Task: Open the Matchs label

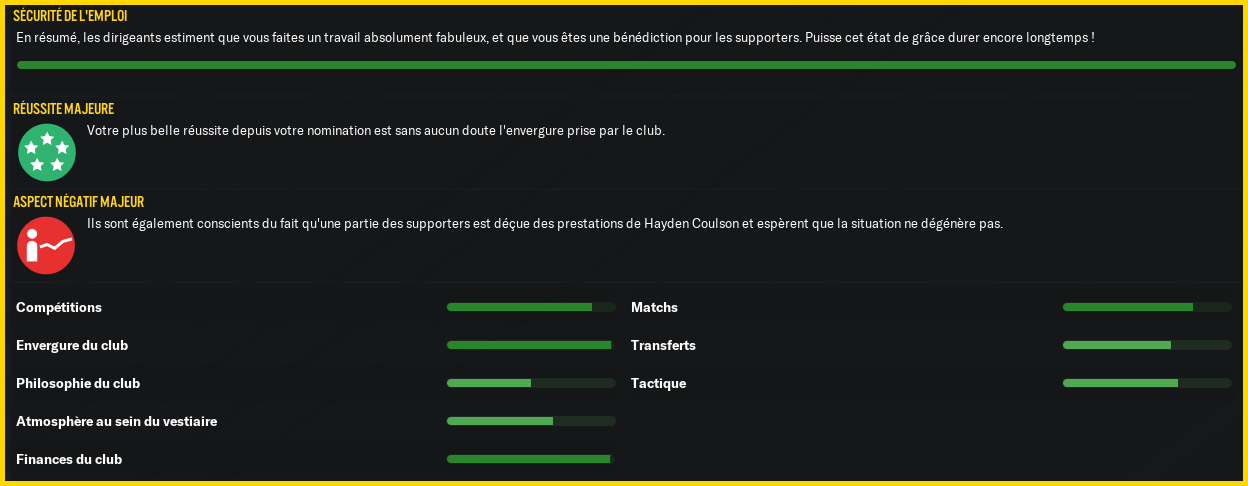Action: tap(654, 308)
